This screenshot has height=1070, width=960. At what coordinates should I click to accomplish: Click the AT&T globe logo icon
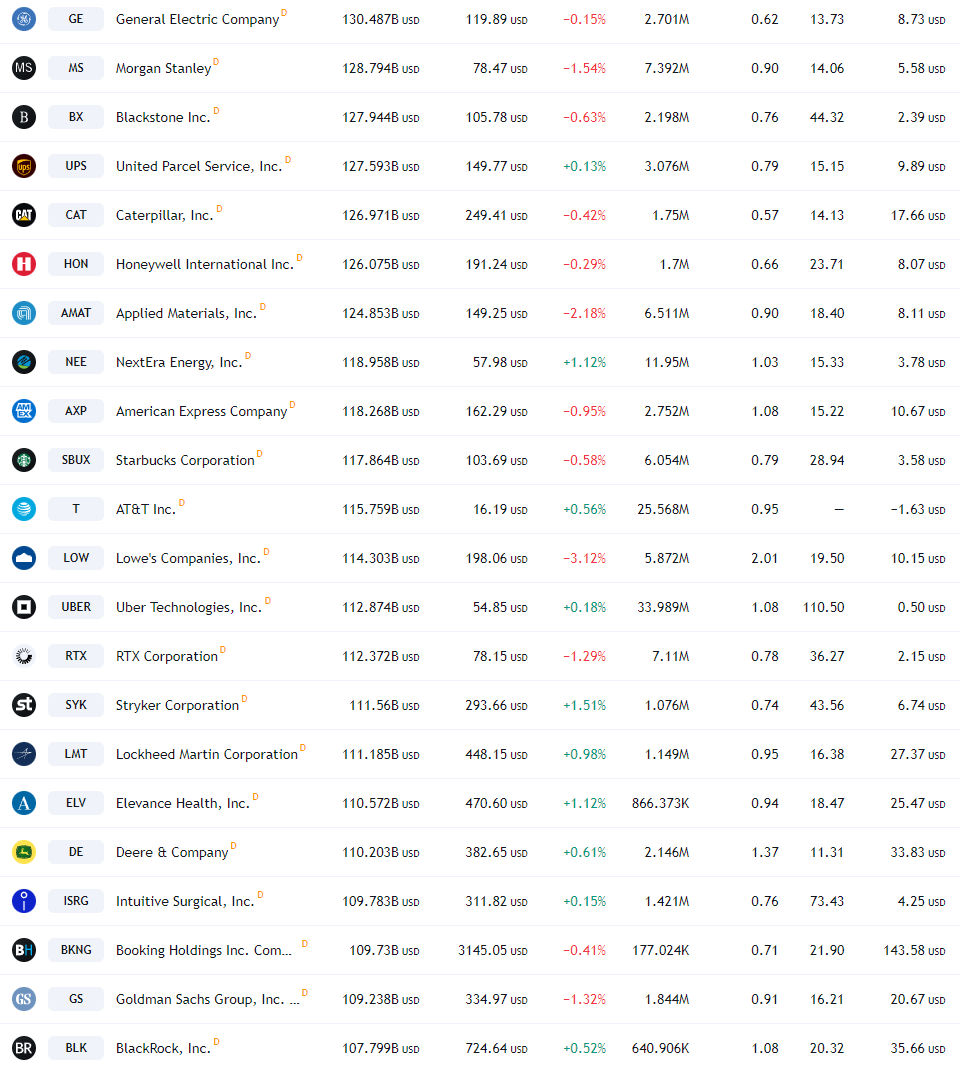[x=24, y=509]
